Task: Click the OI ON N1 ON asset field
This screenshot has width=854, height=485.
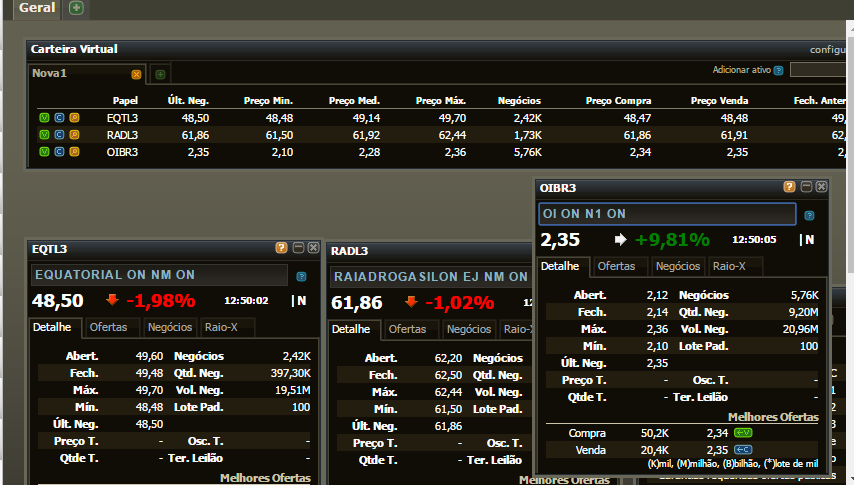Action: click(x=667, y=214)
